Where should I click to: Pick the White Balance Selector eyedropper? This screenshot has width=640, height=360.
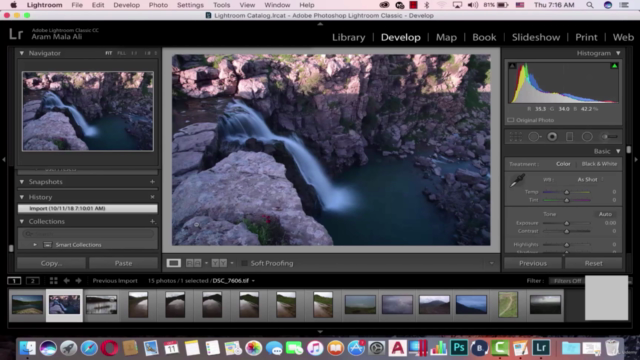517,180
